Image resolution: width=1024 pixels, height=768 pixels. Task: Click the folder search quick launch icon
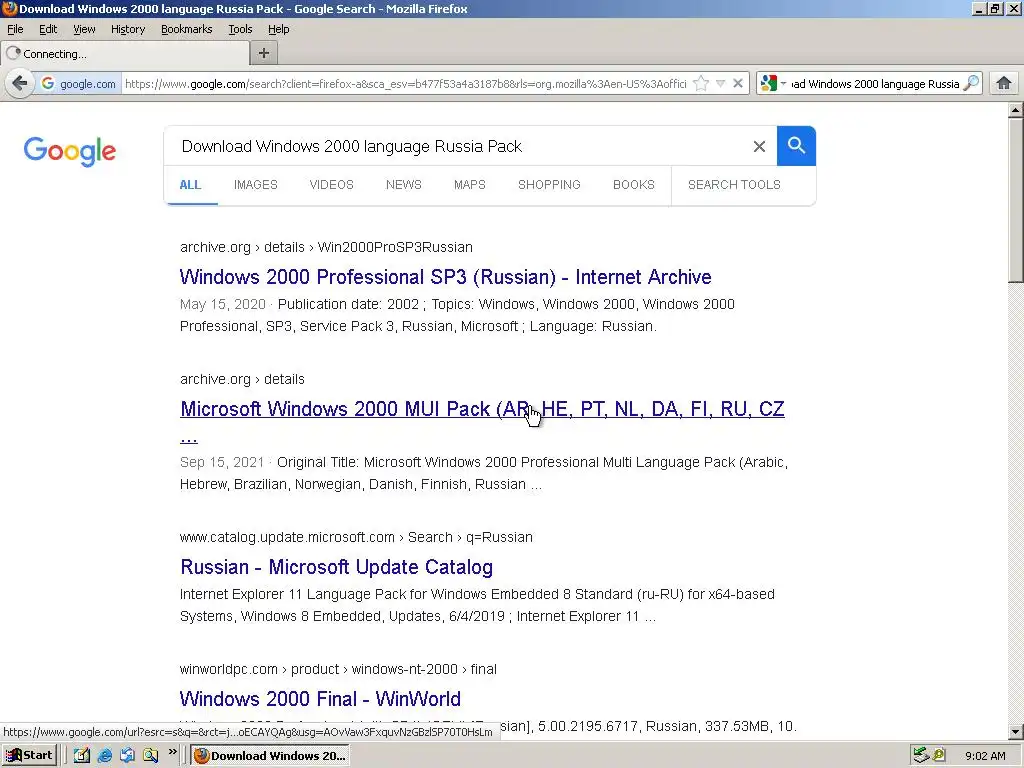(151, 756)
